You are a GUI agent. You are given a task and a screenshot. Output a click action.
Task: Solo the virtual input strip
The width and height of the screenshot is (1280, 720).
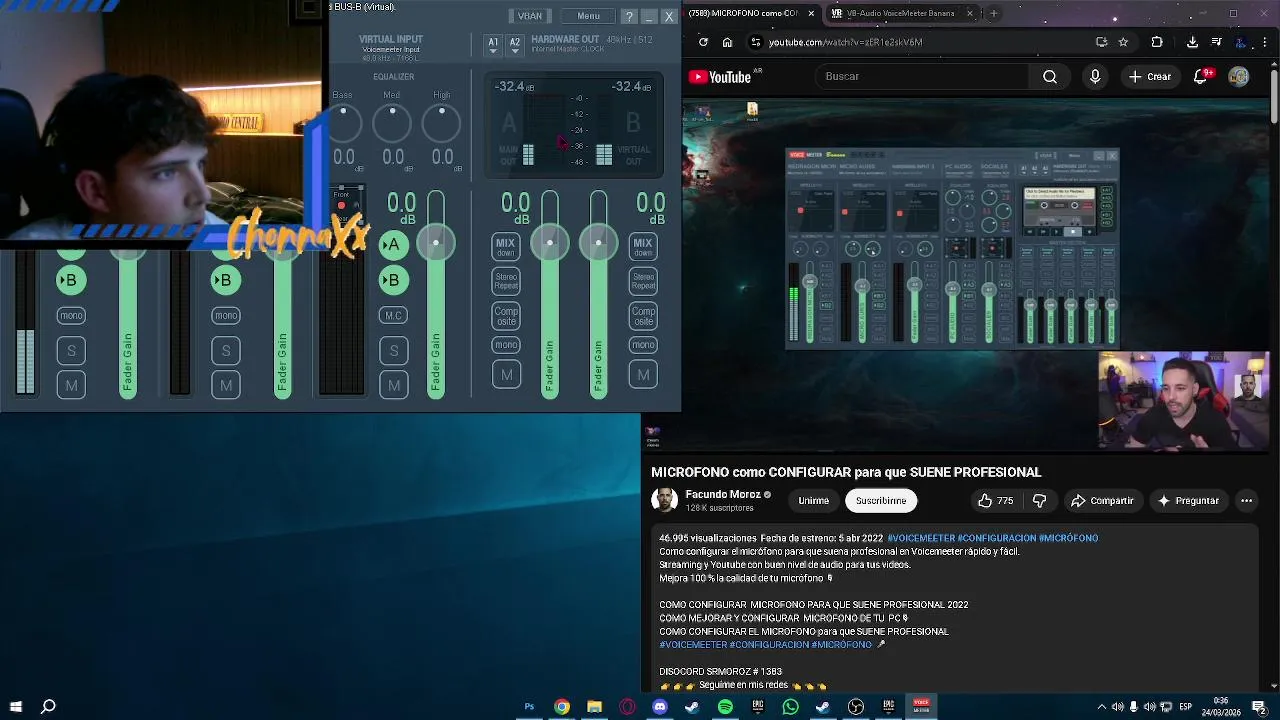coord(393,351)
